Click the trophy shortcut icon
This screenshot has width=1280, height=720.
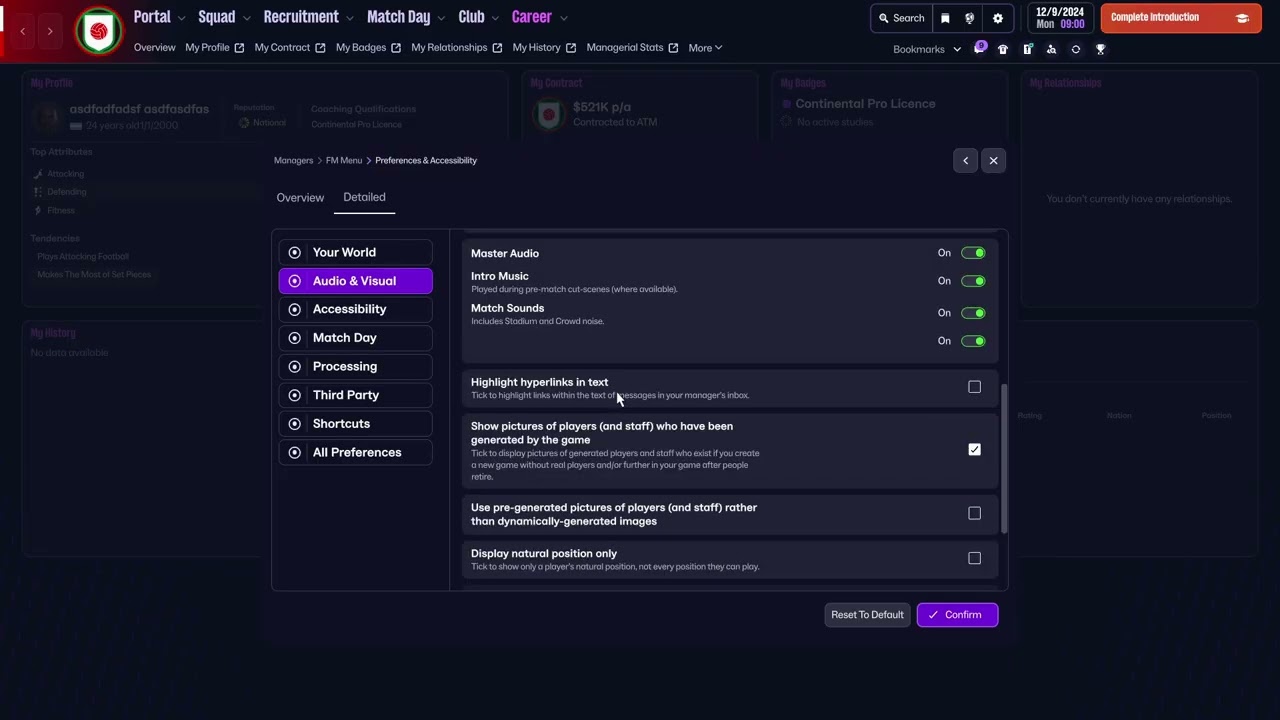tap(1100, 49)
